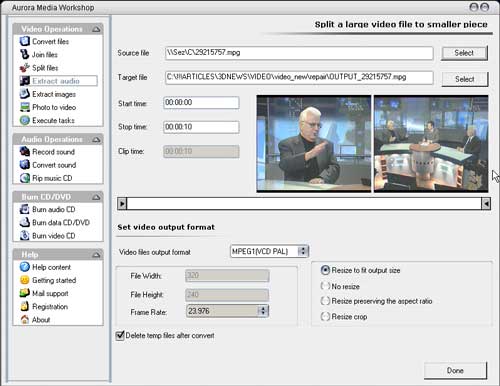Open the Execute tasks icon
Viewport: 500px width, 386px height.
(x=25, y=120)
